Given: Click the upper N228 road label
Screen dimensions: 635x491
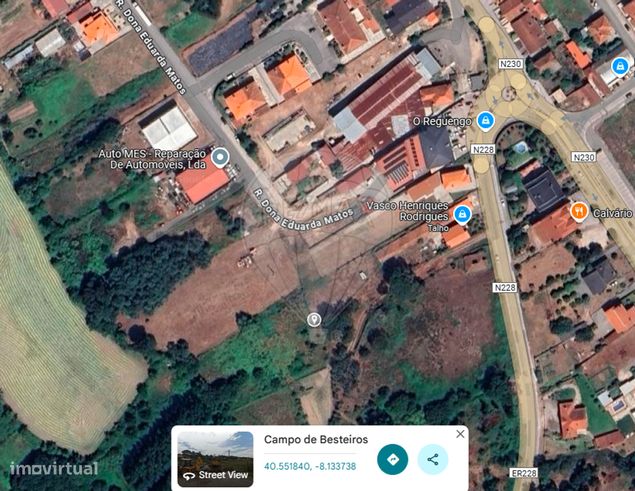Looking at the screenshot, I should [484, 149].
